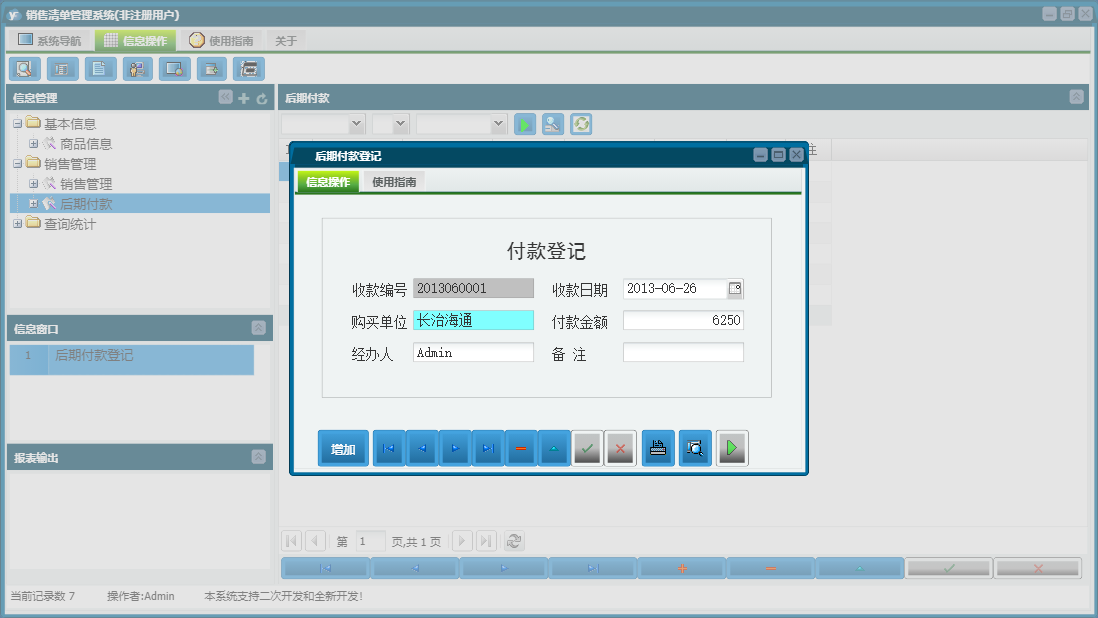This screenshot has width=1098, height=618.
Task: Click the refresh icon in the 信息管理 panel header
Action: click(x=260, y=99)
